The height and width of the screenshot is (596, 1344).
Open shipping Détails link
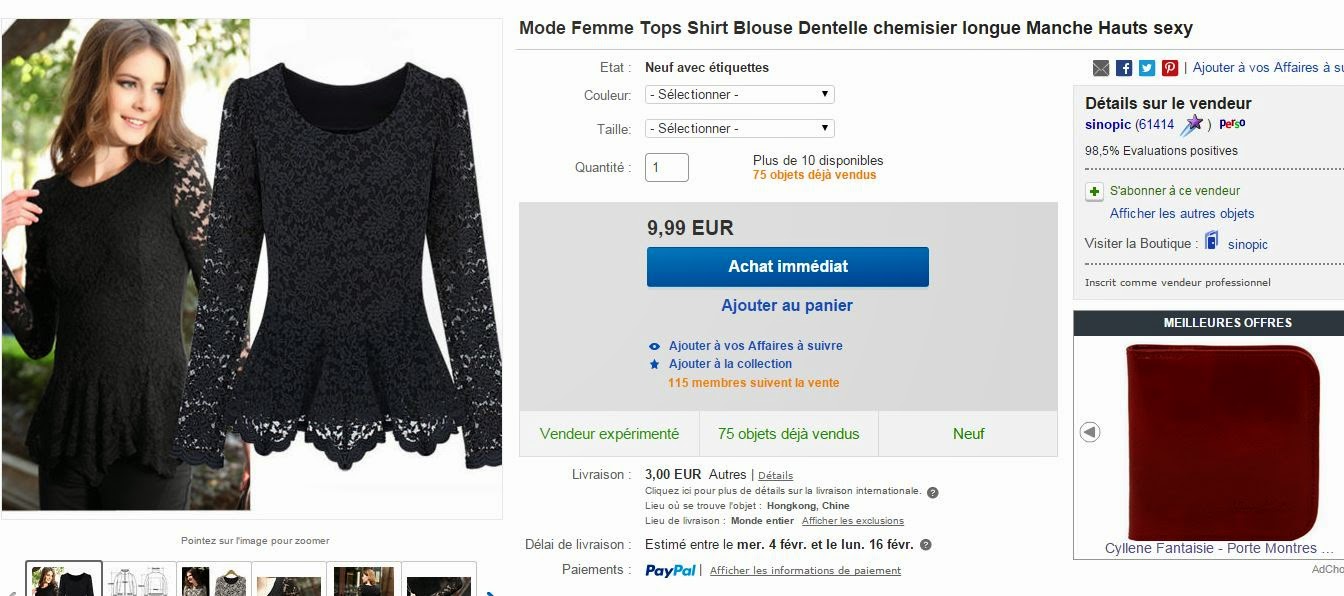coord(775,475)
